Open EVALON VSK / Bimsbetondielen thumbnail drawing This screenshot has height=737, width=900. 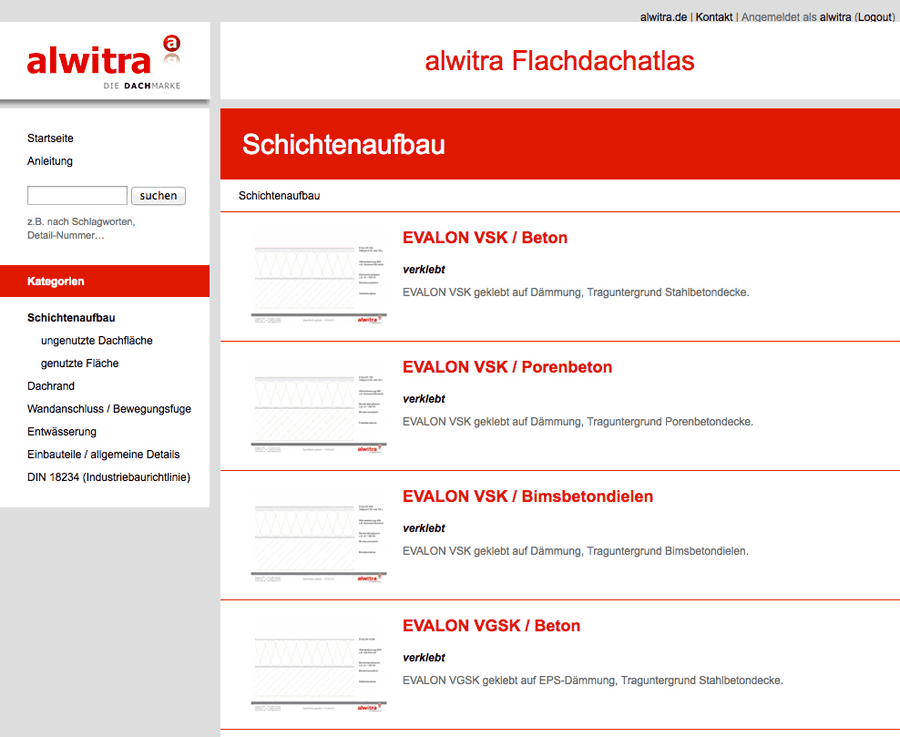[319, 536]
